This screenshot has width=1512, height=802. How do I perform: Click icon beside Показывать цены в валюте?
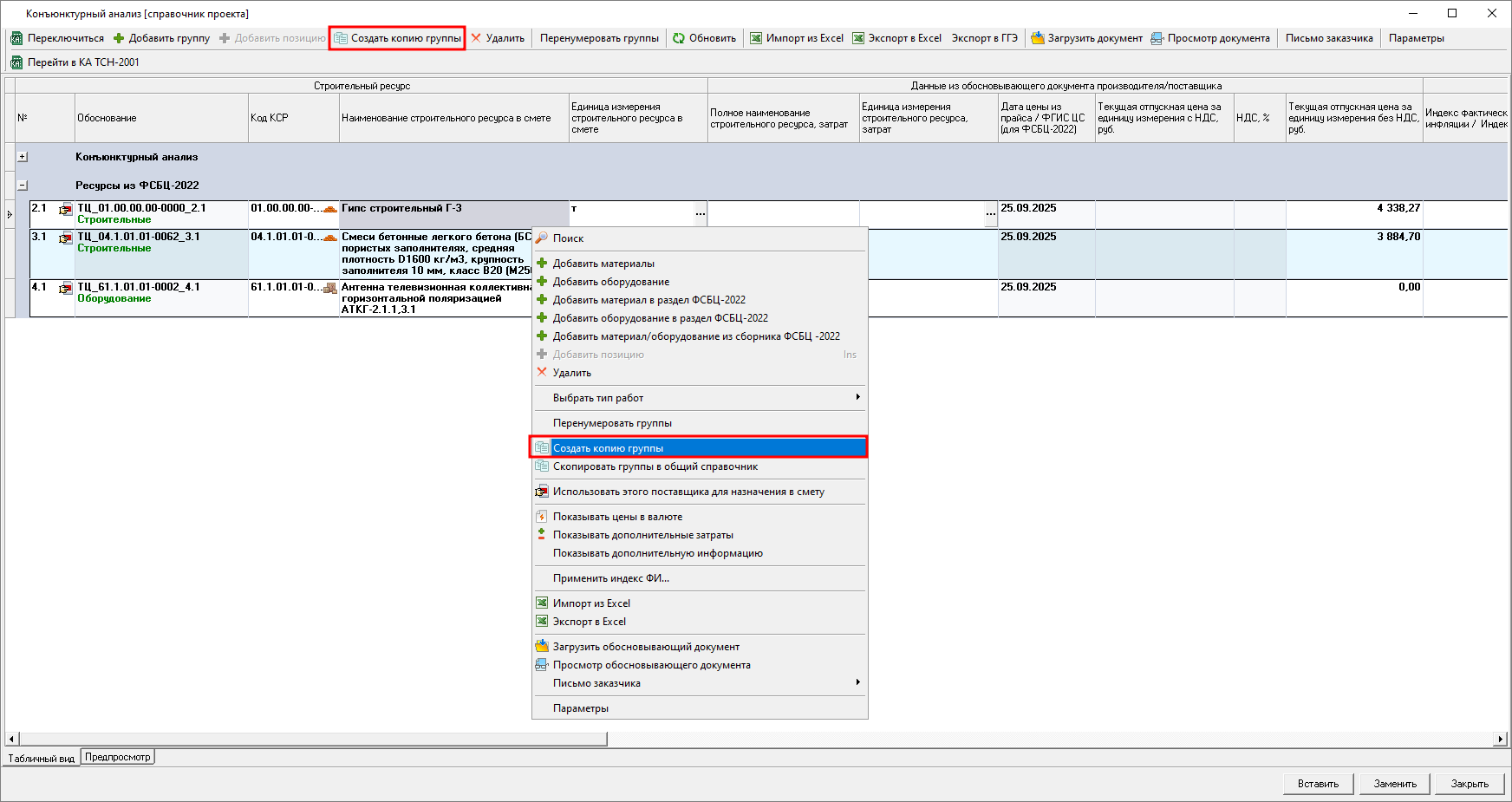(542, 516)
